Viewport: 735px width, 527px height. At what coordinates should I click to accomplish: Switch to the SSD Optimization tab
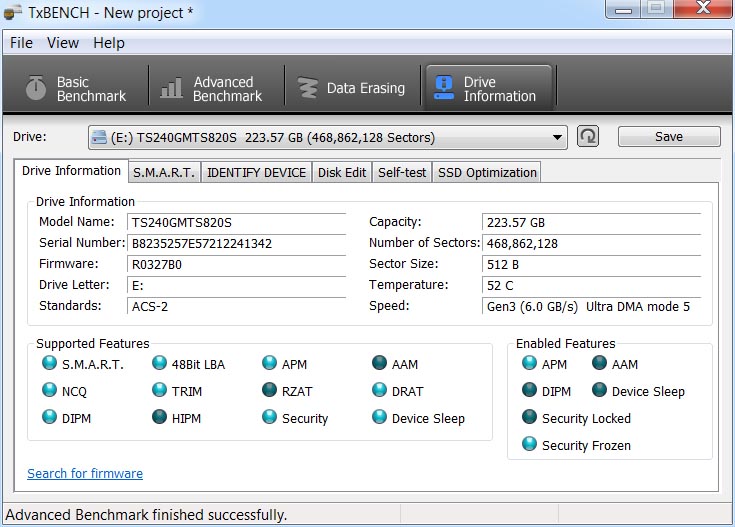487,173
